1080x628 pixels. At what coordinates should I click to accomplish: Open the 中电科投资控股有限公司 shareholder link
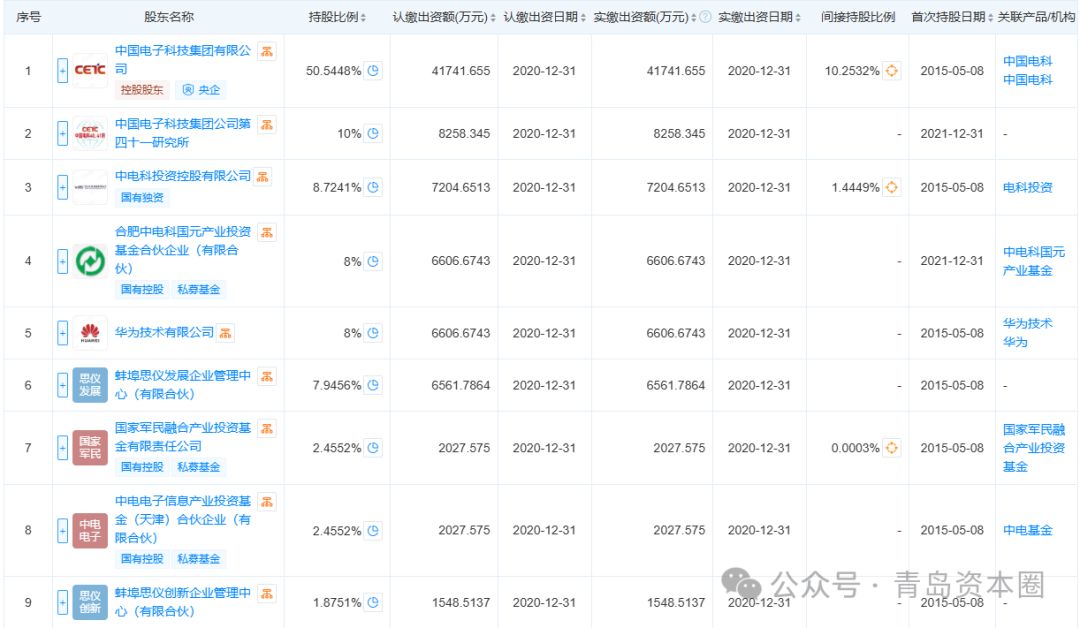(x=183, y=176)
